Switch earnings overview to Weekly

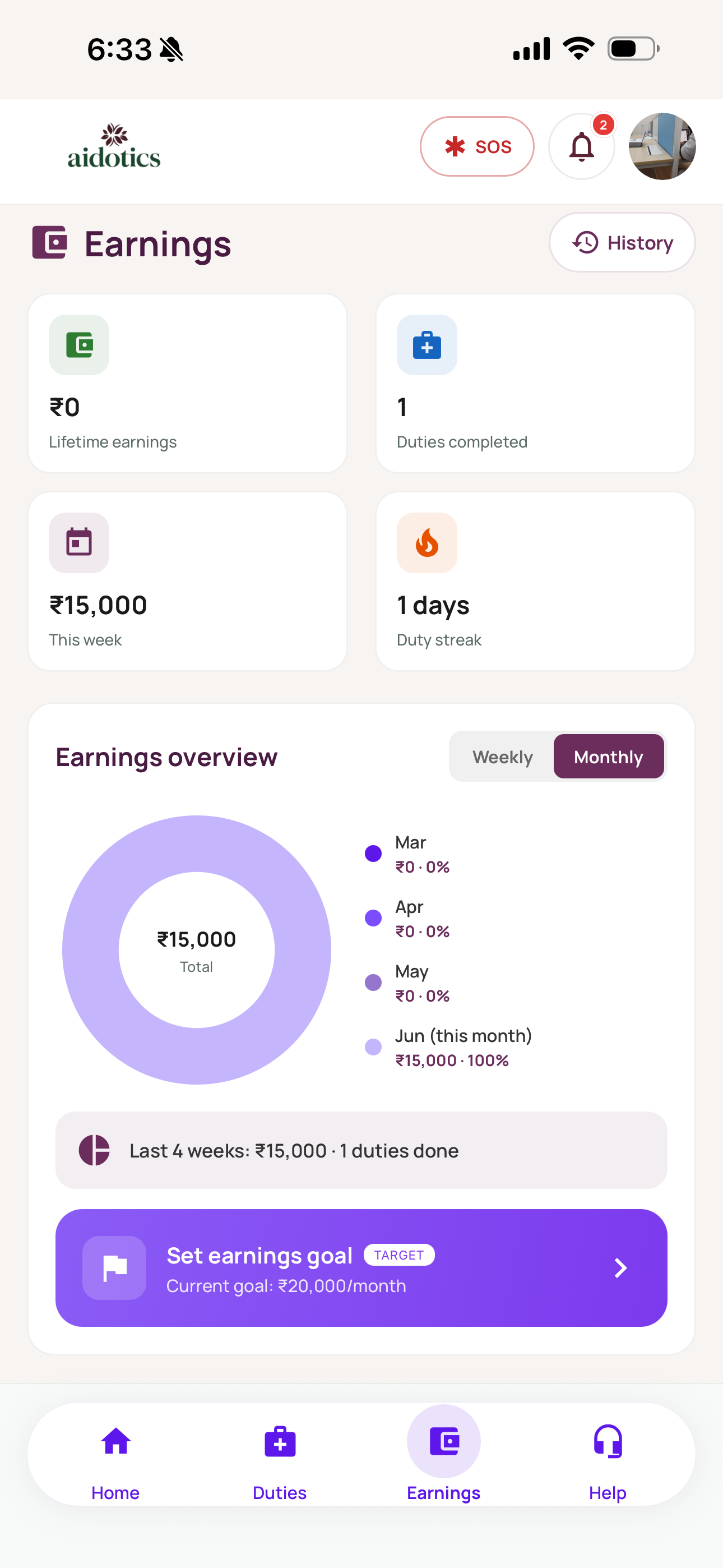click(503, 757)
